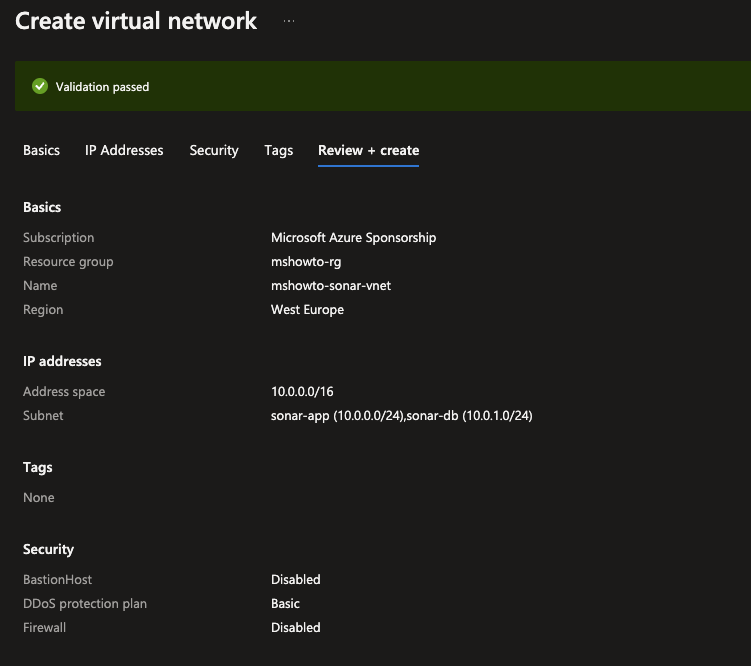Viewport: 751px width, 666px height.
Task: Click the None value under Tags
Action: [x=39, y=498]
